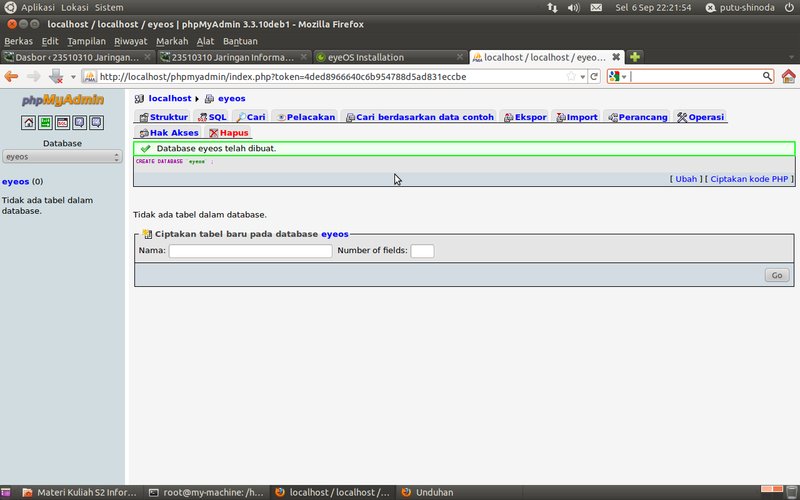Open the Database dropdown showing eyeos
Viewport: 800px width, 500px height.
(62, 157)
